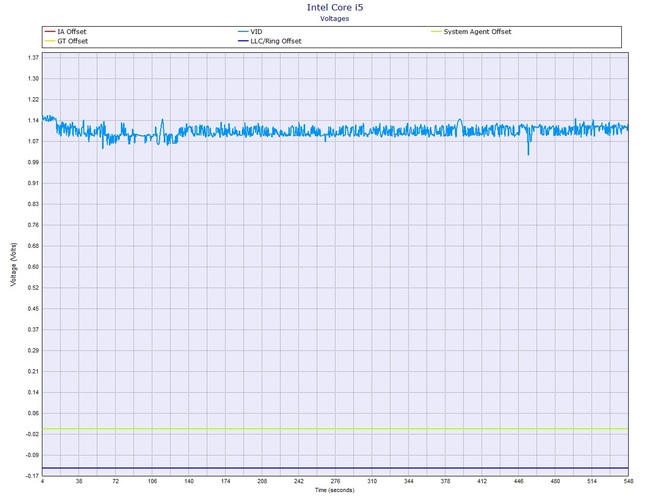Viewport: 670px width, 502px height.
Task: Click the Time (seconds) axis title
Action: [x=335, y=490]
